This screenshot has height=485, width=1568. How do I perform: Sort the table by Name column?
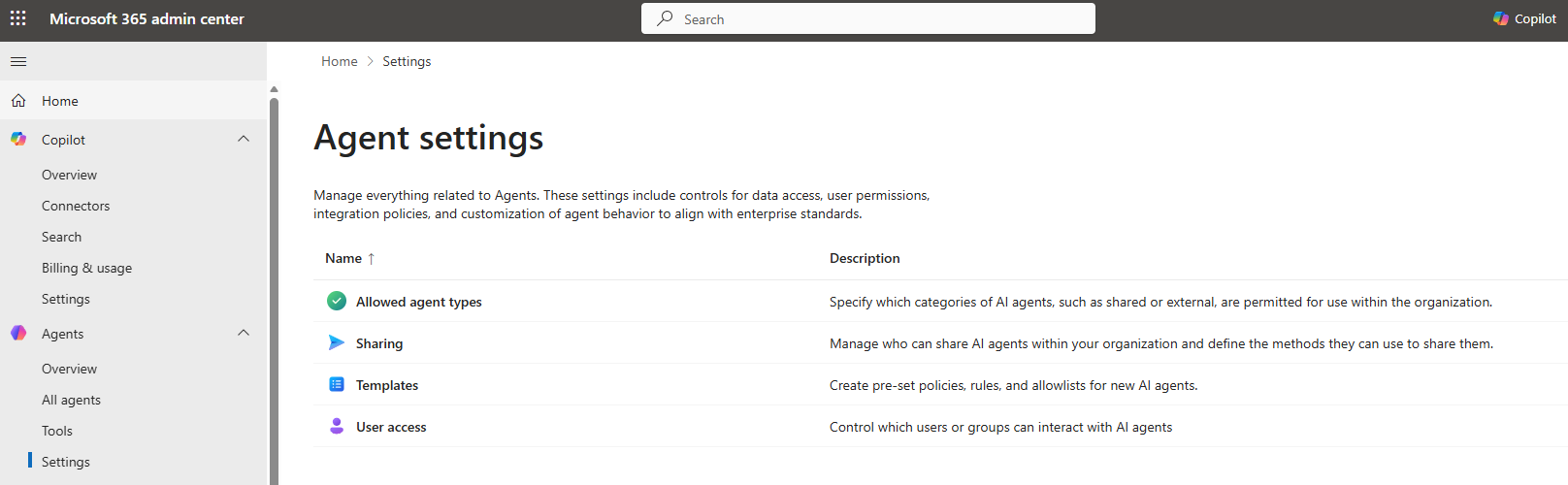(x=343, y=259)
